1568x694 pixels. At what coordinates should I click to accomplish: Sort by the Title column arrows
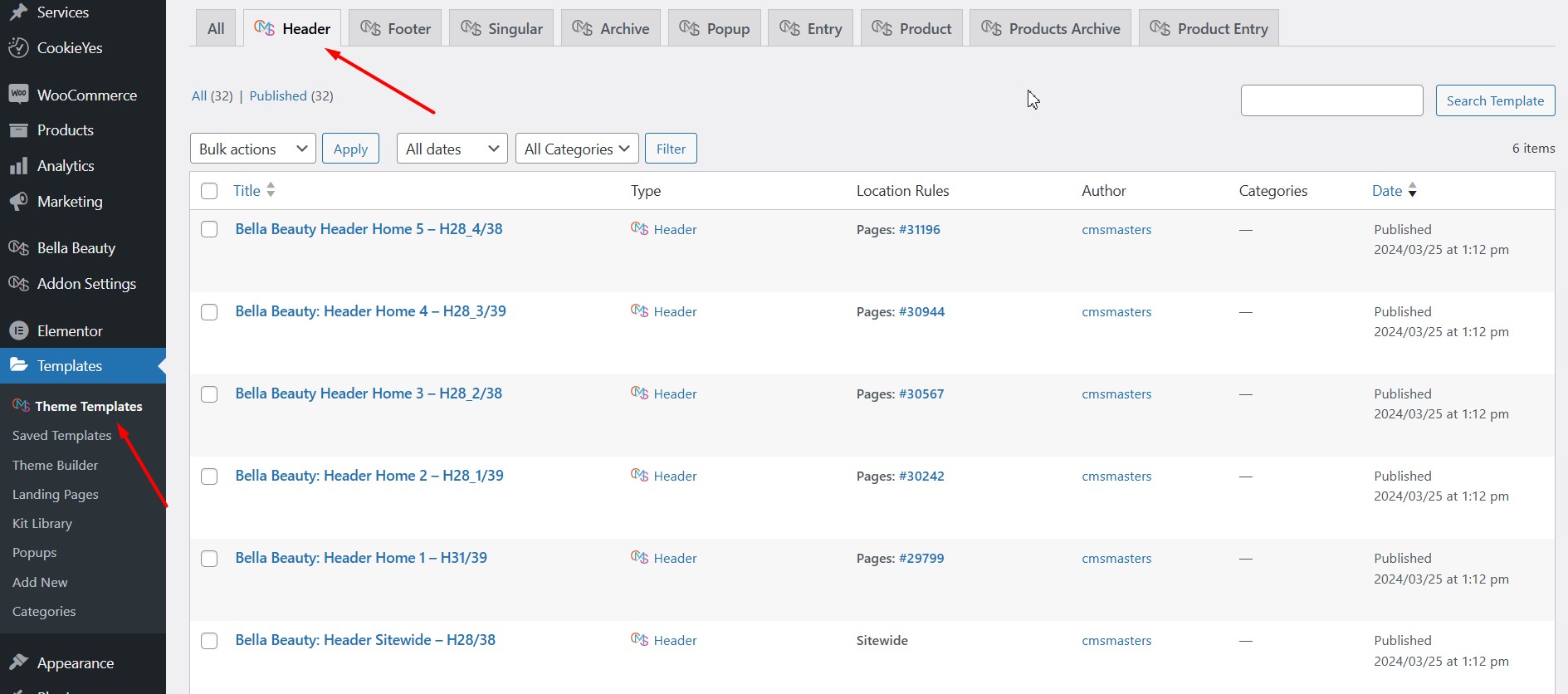tap(271, 190)
